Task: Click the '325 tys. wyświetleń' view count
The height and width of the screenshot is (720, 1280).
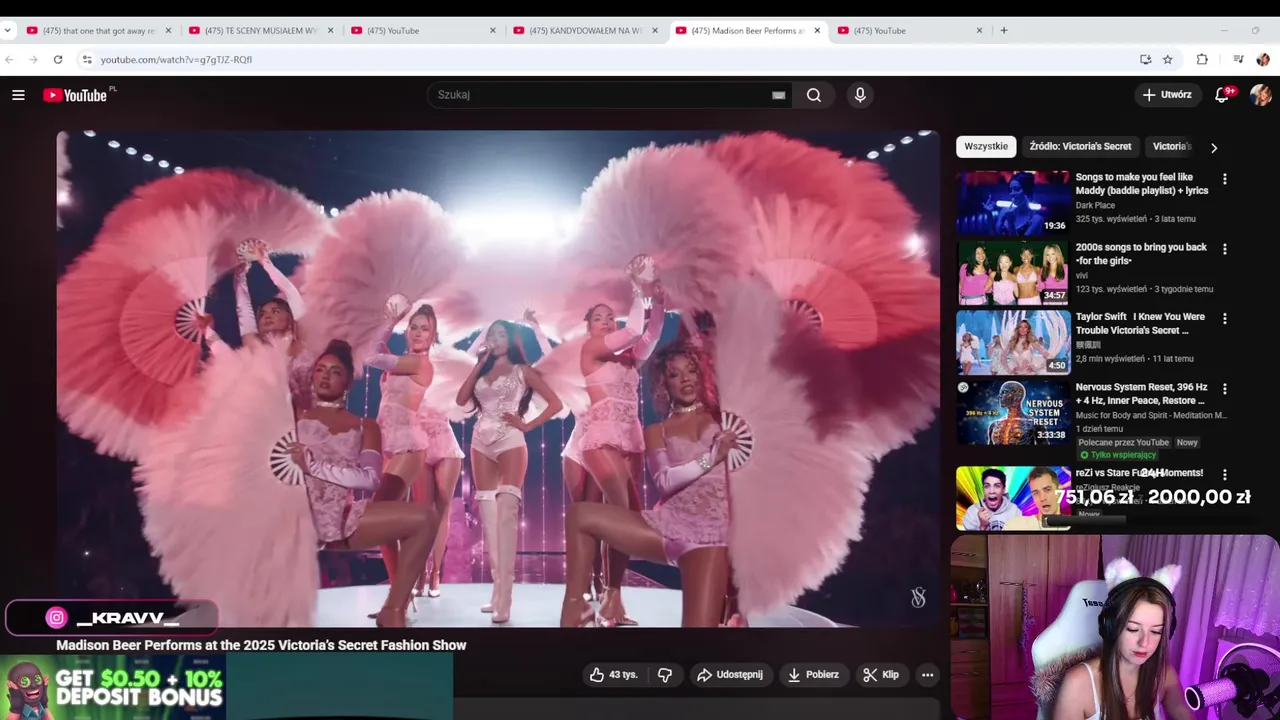Action: (1111, 219)
